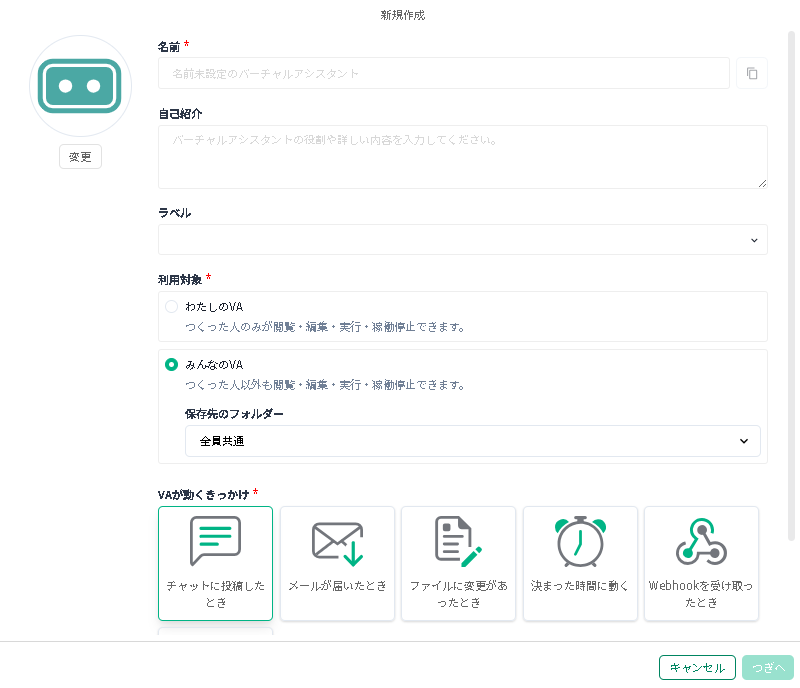The image size is (800, 688).
Task: Click the 変更 button under avatar
Action: click(x=80, y=157)
